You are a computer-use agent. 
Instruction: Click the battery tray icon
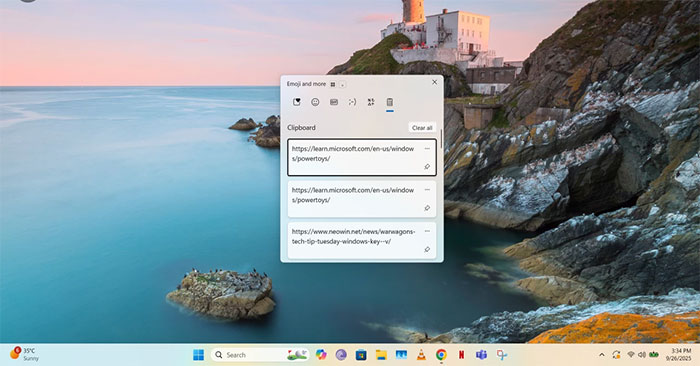point(654,354)
